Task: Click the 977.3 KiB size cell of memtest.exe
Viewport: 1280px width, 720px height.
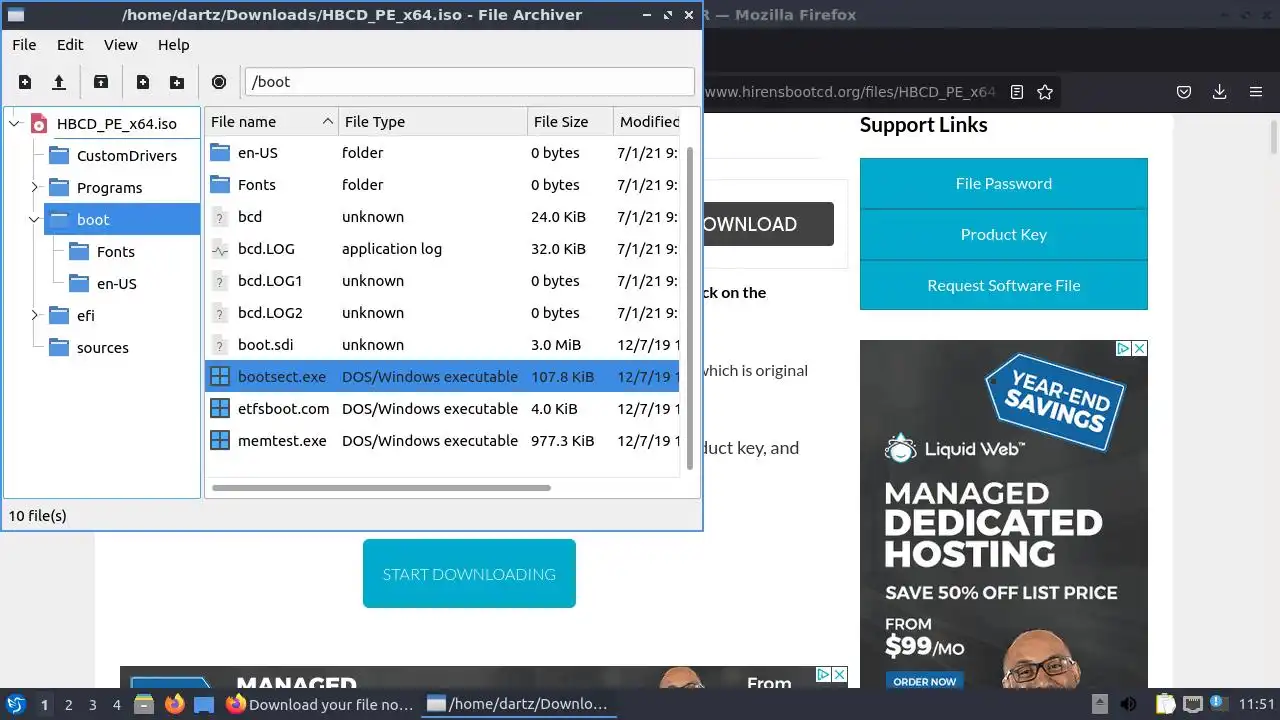Action: coord(563,441)
